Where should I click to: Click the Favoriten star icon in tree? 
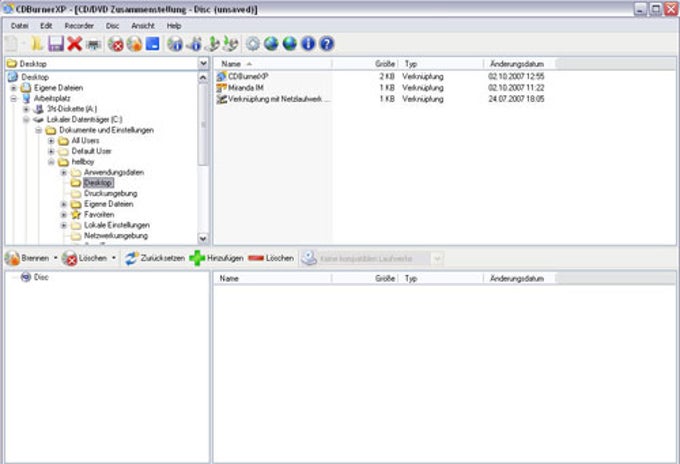pyautogui.click(x=76, y=215)
